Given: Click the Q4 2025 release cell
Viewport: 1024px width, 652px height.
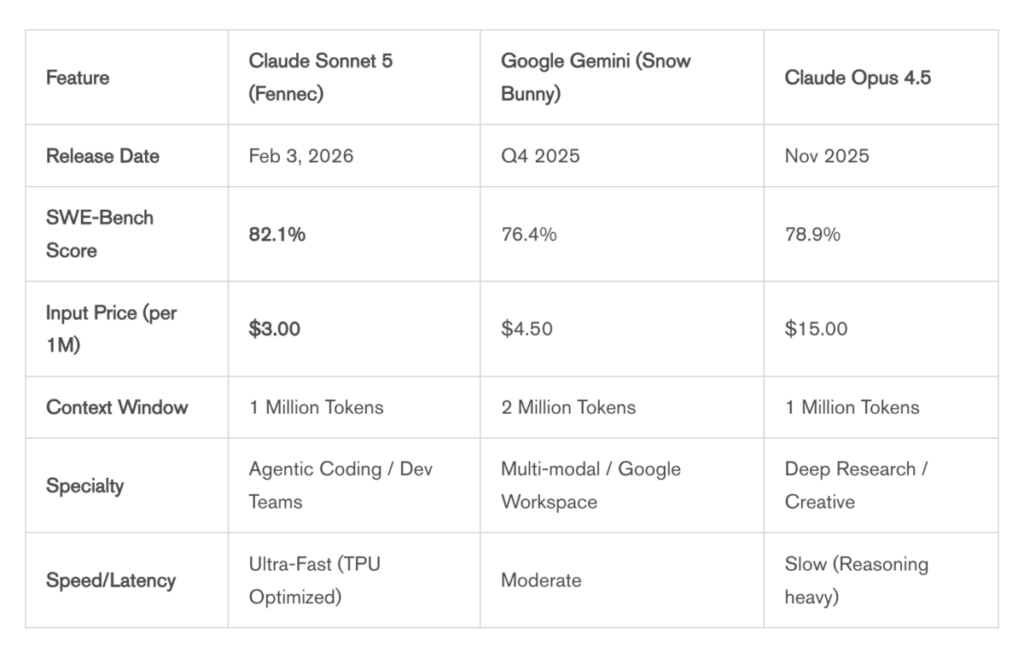Looking at the screenshot, I should [x=540, y=156].
